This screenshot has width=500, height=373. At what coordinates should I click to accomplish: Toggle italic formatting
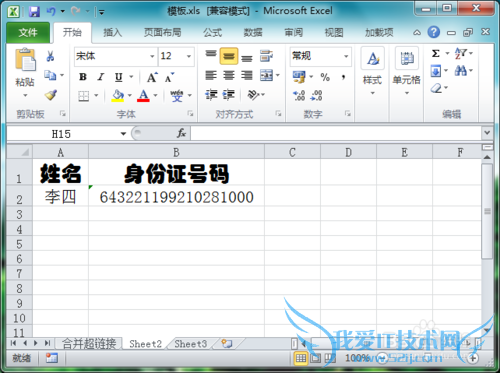[101, 77]
